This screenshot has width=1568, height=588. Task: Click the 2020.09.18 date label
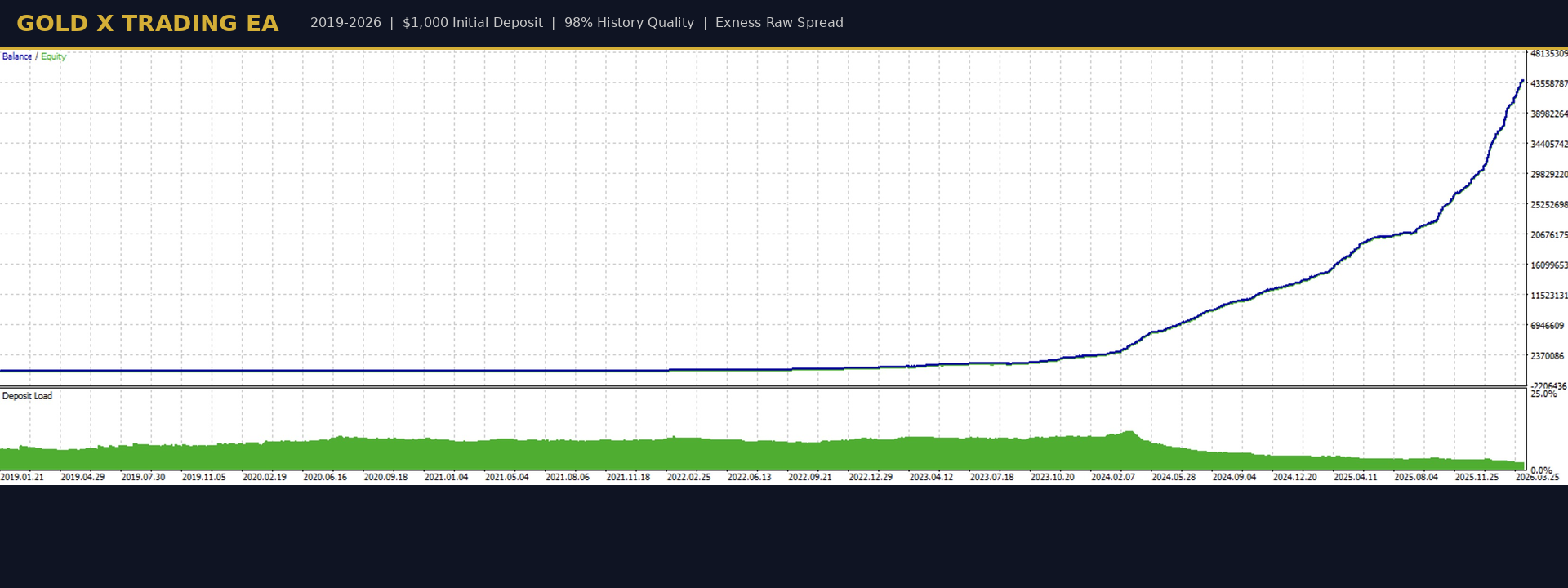click(385, 478)
